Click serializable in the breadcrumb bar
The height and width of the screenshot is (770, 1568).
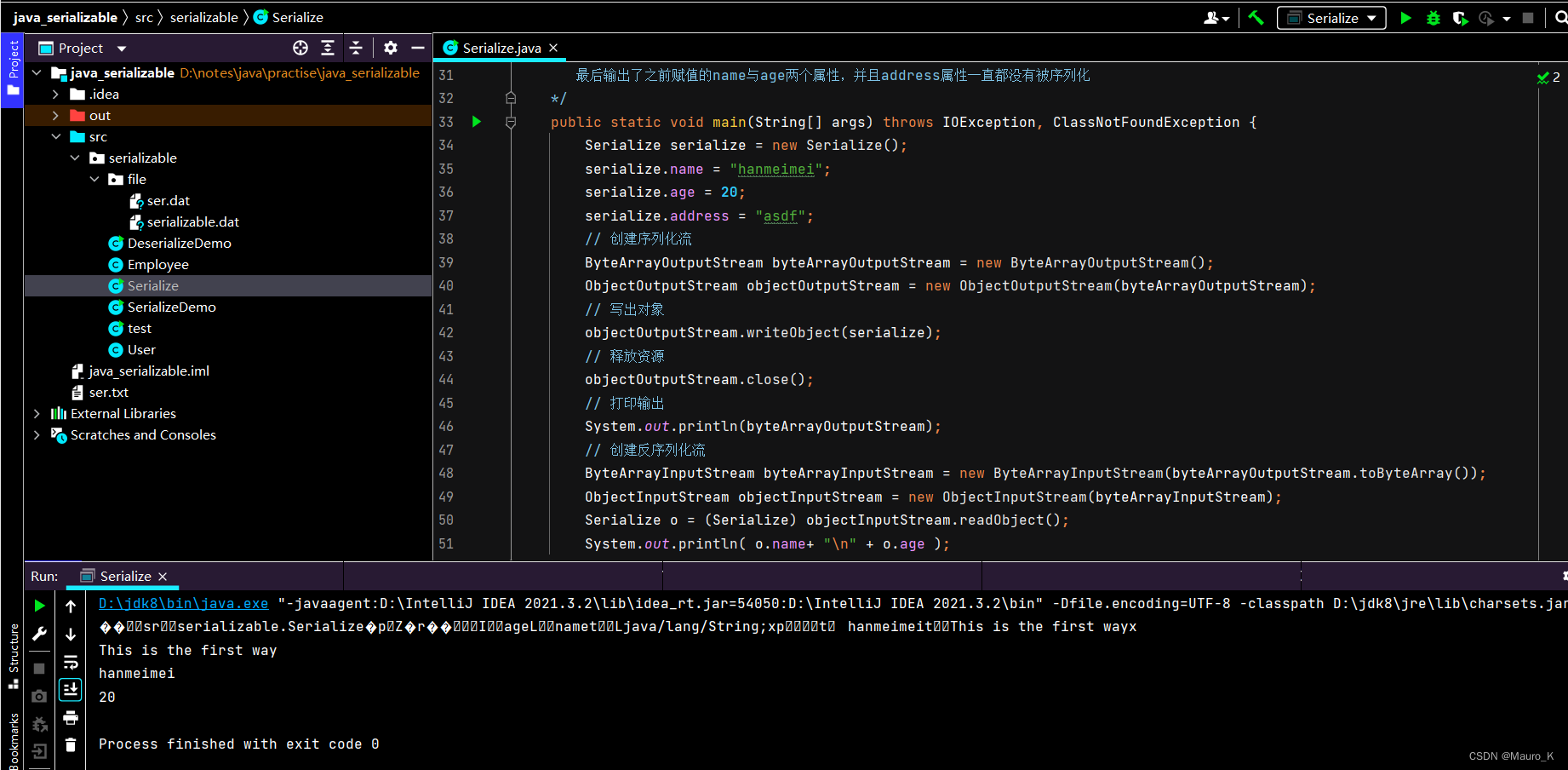204,17
